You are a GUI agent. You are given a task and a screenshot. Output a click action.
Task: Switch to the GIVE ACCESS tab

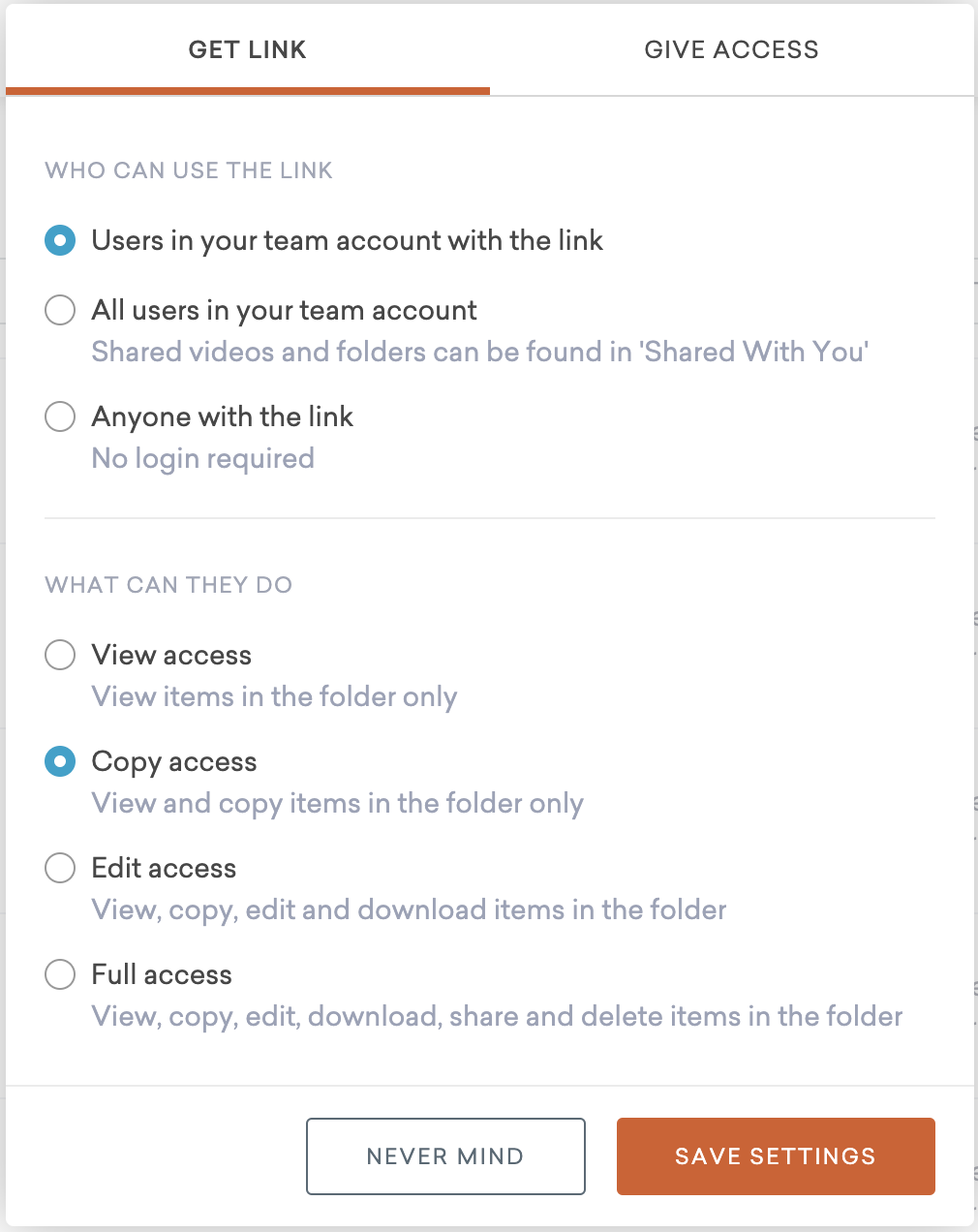731,49
